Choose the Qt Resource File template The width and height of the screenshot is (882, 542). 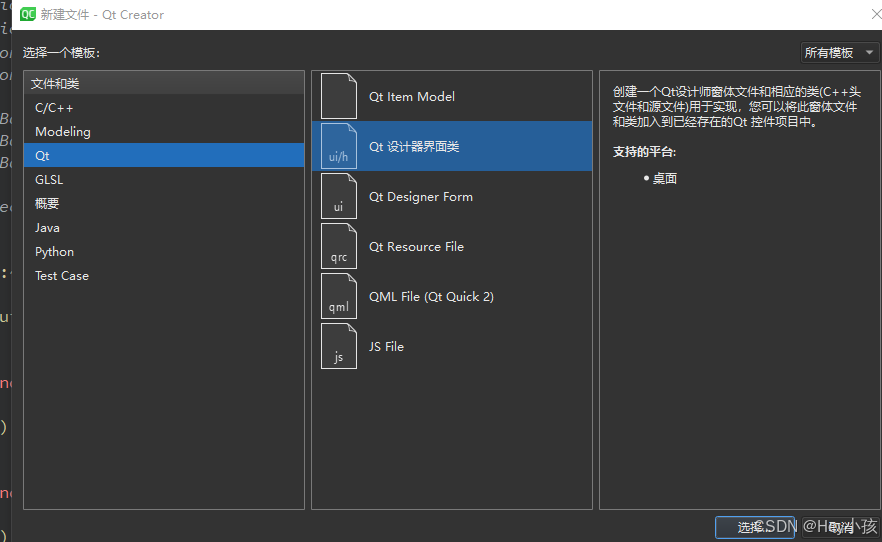[452, 246]
